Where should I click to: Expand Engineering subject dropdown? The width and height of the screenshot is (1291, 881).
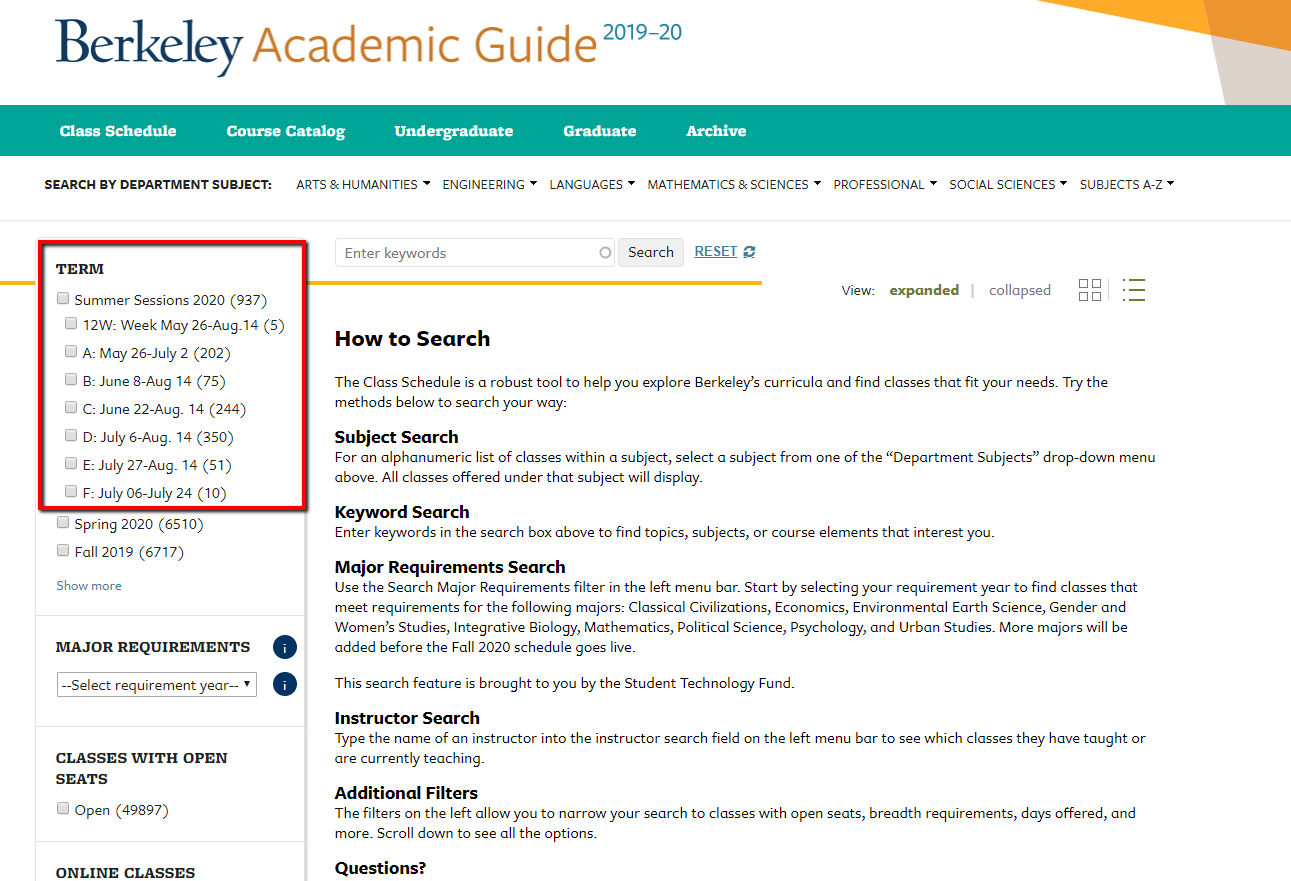point(490,184)
